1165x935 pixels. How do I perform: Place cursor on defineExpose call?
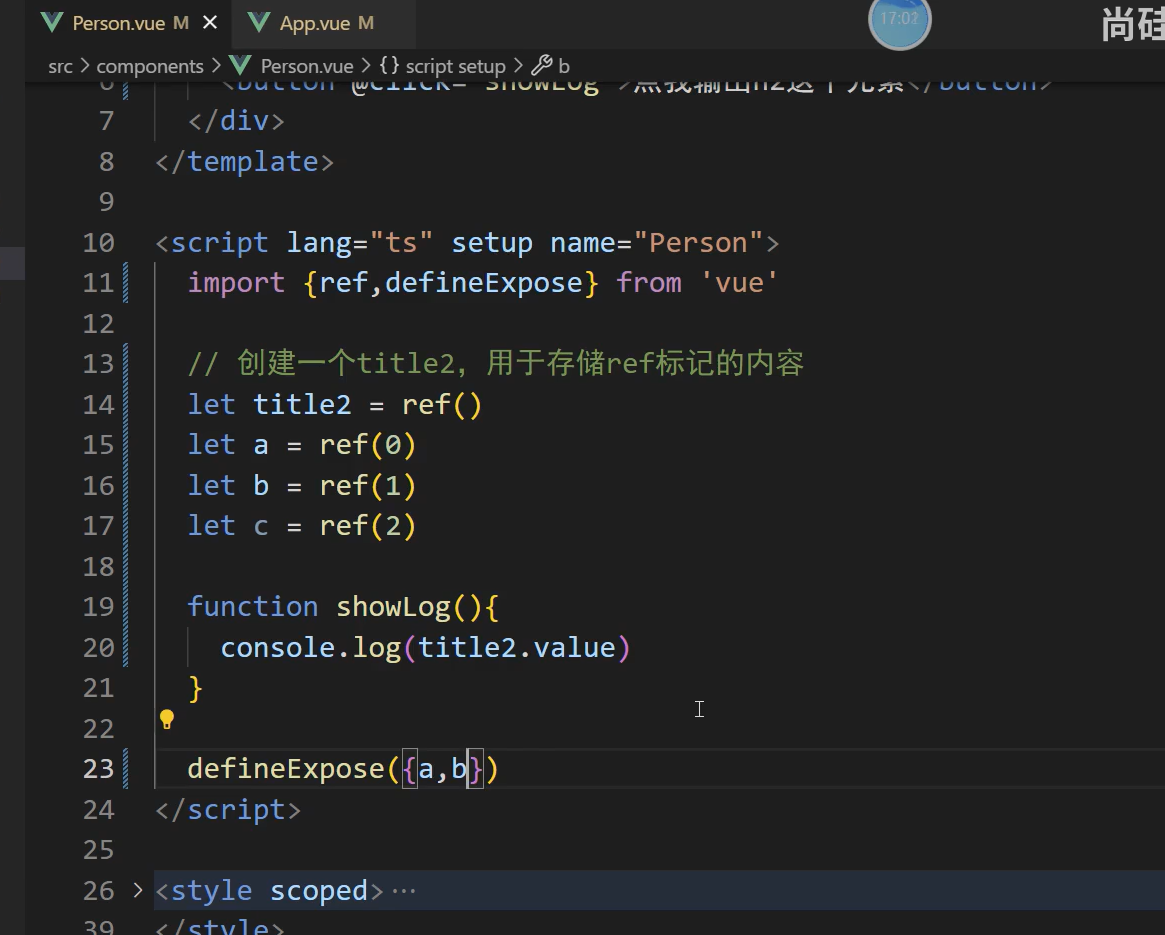click(343, 769)
